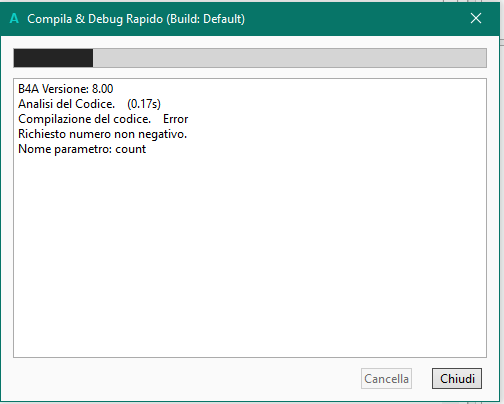Click the '(0.17s)' timing value

[x=144, y=104]
